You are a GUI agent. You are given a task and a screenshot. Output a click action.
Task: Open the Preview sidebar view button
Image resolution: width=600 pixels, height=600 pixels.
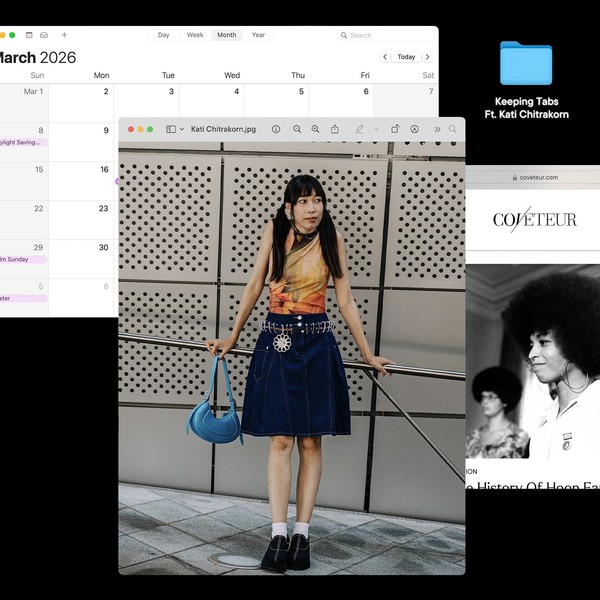(171, 129)
